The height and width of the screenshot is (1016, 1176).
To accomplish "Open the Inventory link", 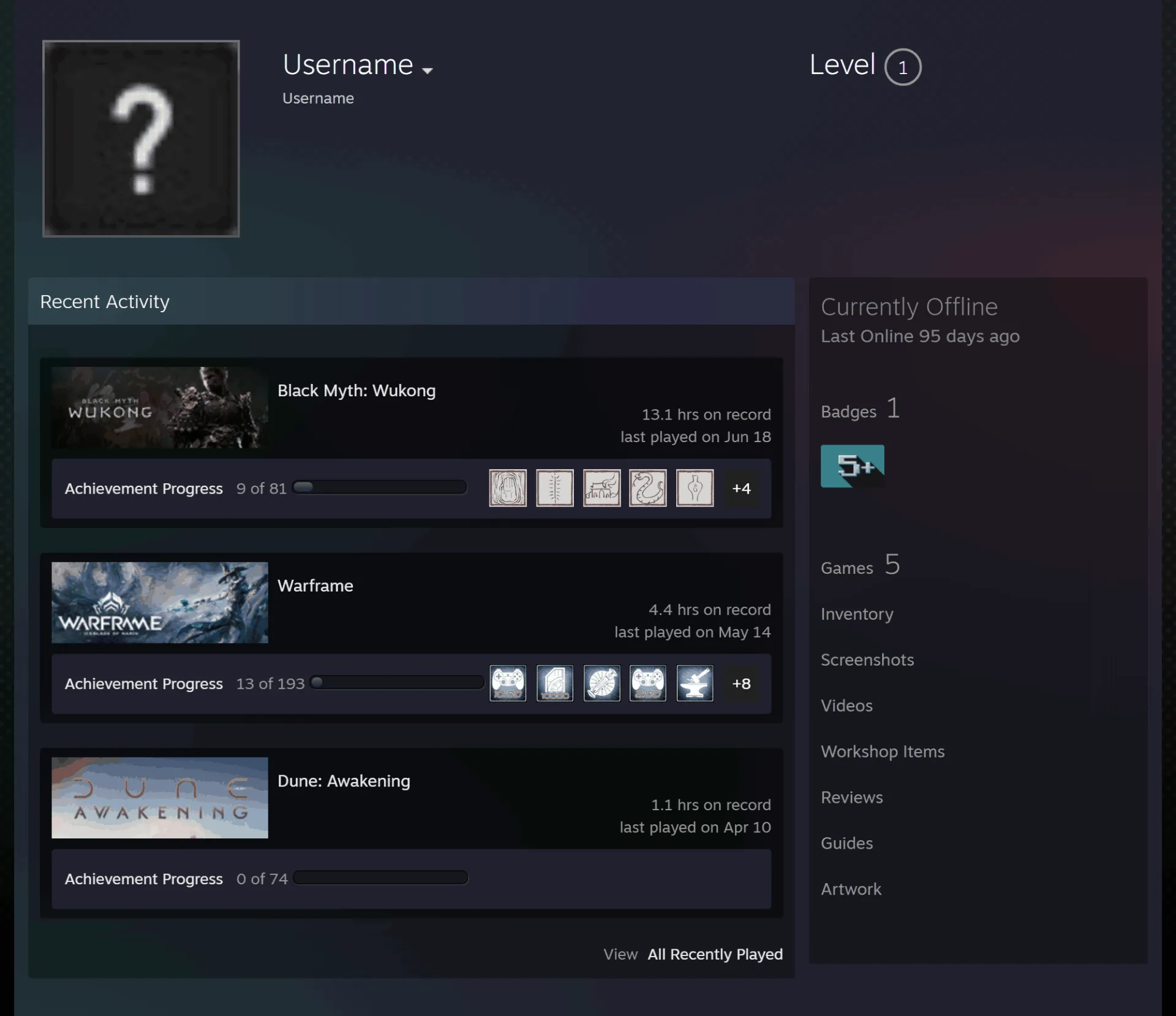I will pos(857,614).
